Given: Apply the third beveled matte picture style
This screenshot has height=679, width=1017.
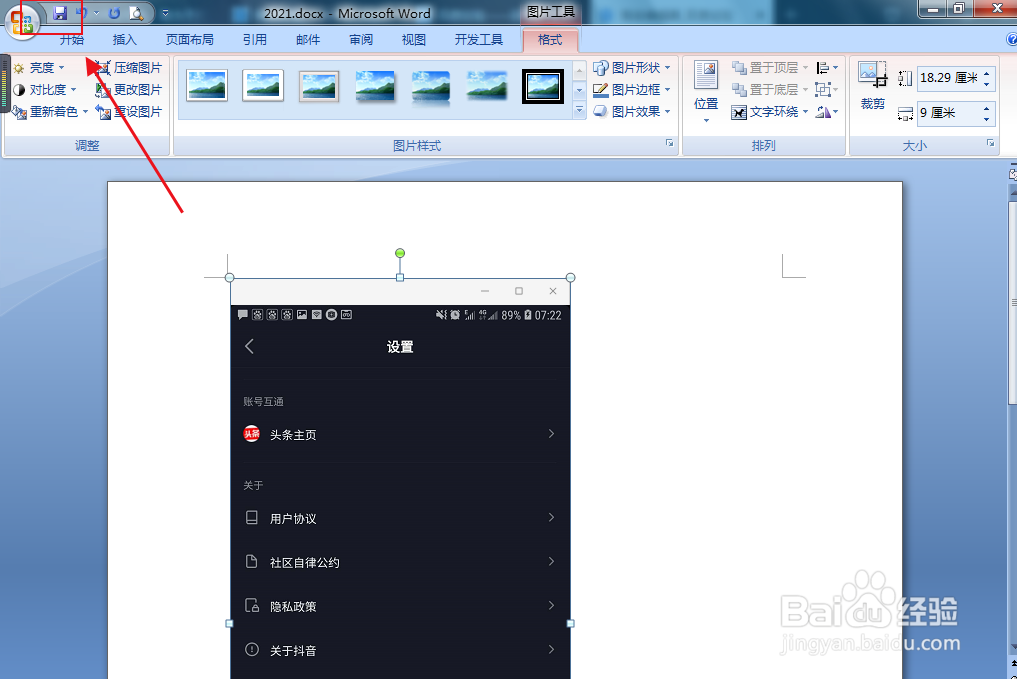Looking at the screenshot, I should (x=319, y=86).
